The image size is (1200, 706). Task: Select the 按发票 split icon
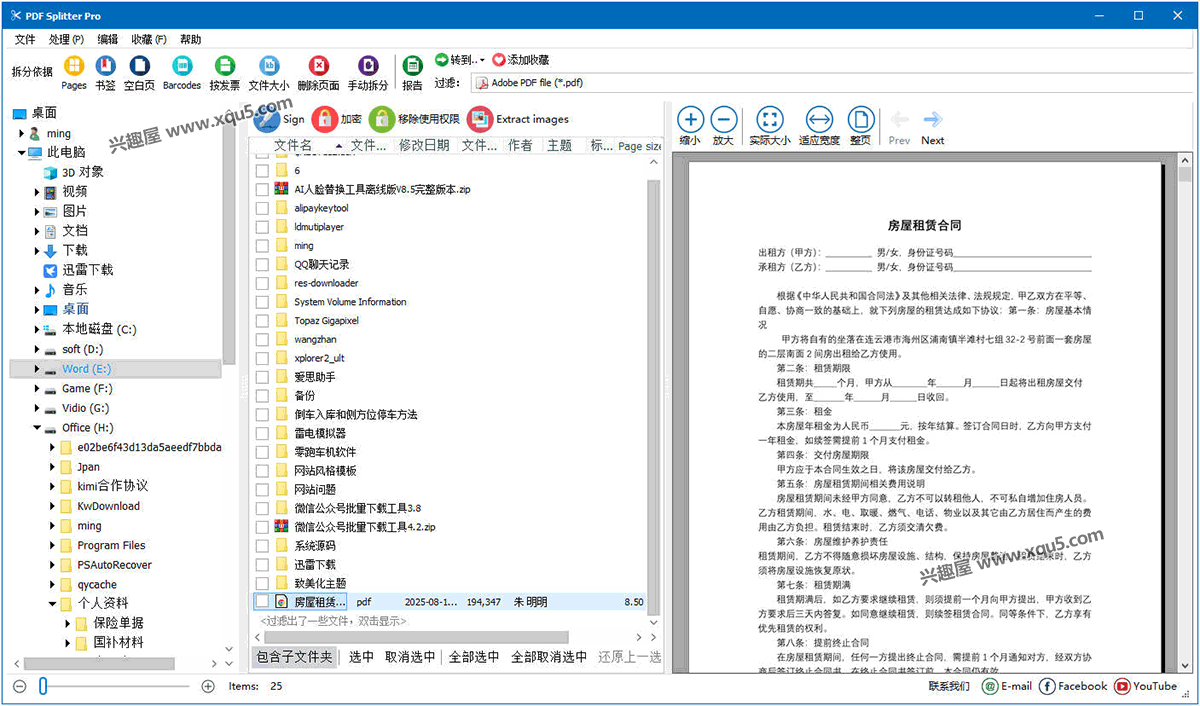tap(226, 66)
